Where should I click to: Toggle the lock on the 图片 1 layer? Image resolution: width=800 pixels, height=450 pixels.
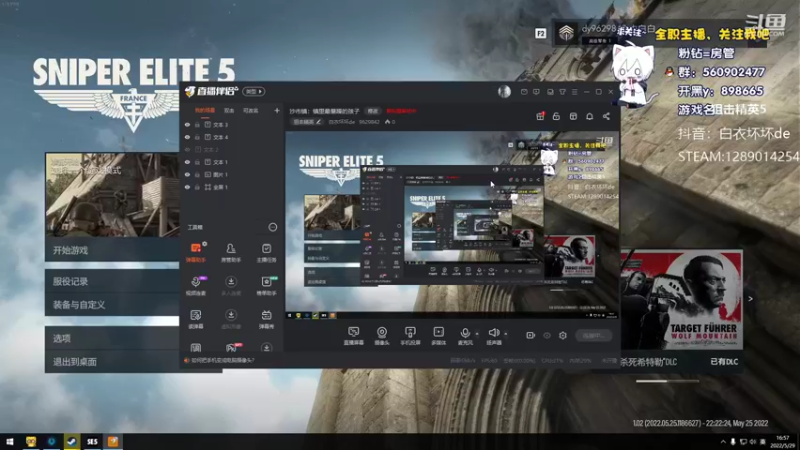click(x=197, y=174)
